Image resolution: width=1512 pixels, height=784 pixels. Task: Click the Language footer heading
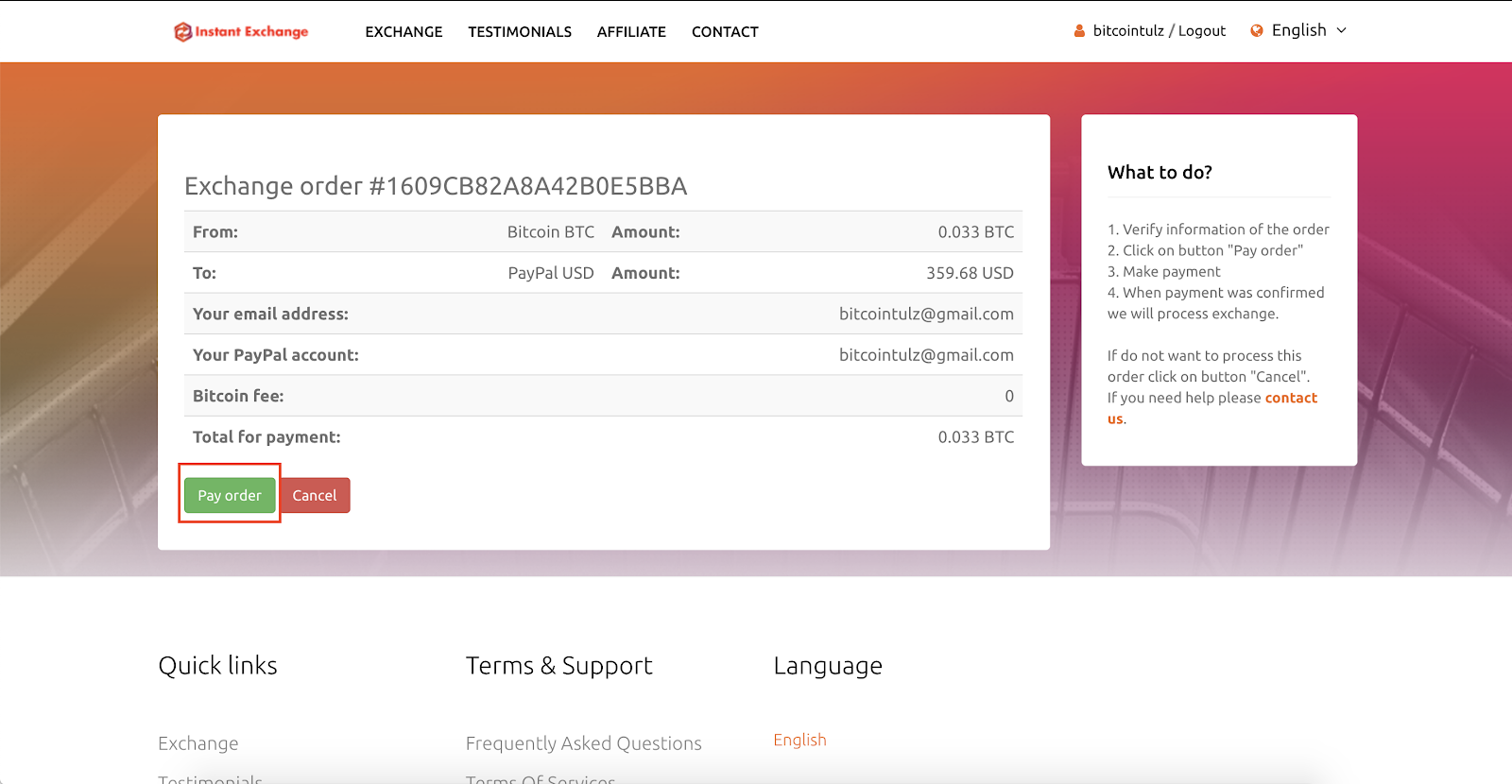coord(828,665)
